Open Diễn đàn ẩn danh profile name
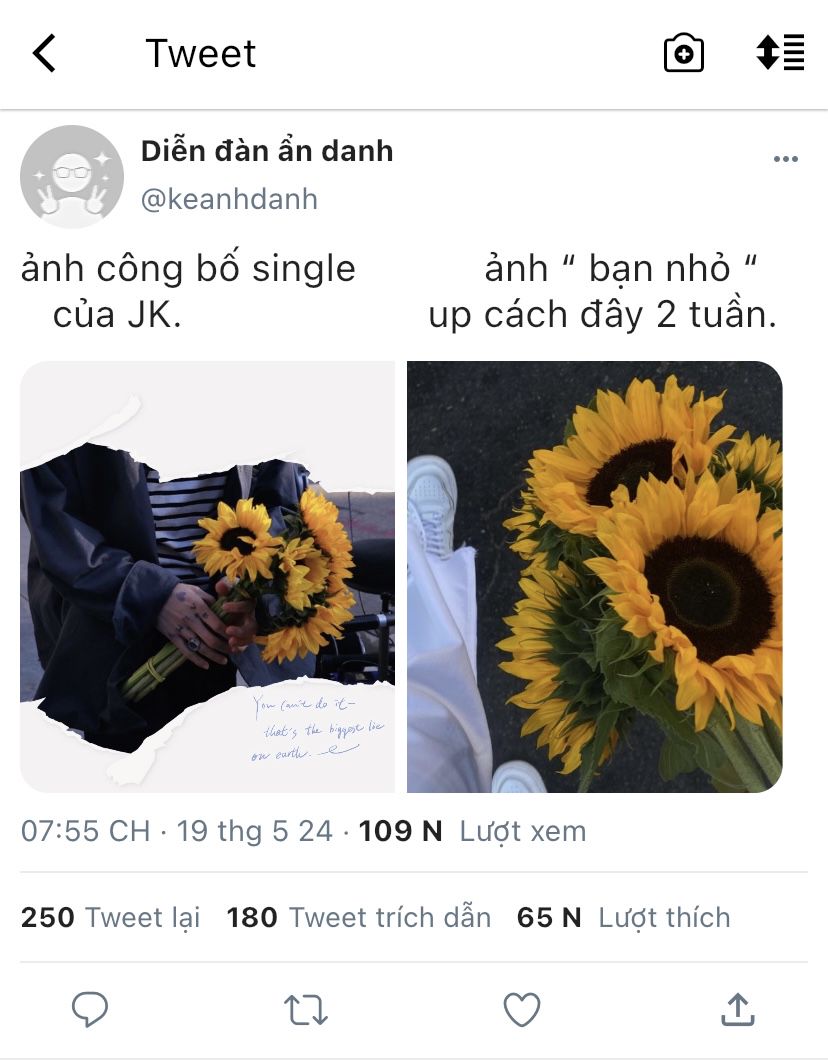The width and height of the screenshot is (828, 1064). 267,151
